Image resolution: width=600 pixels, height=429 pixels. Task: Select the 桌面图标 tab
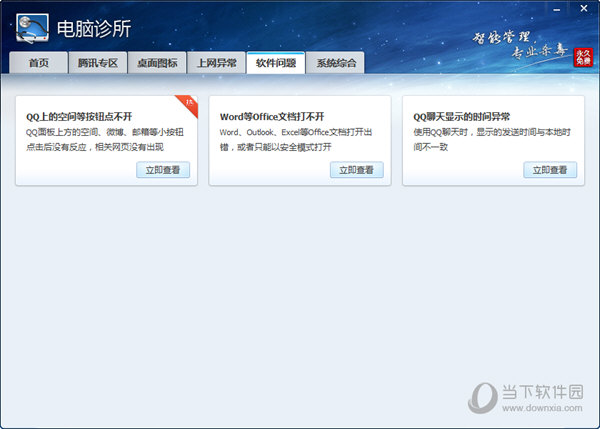point(157,62)
